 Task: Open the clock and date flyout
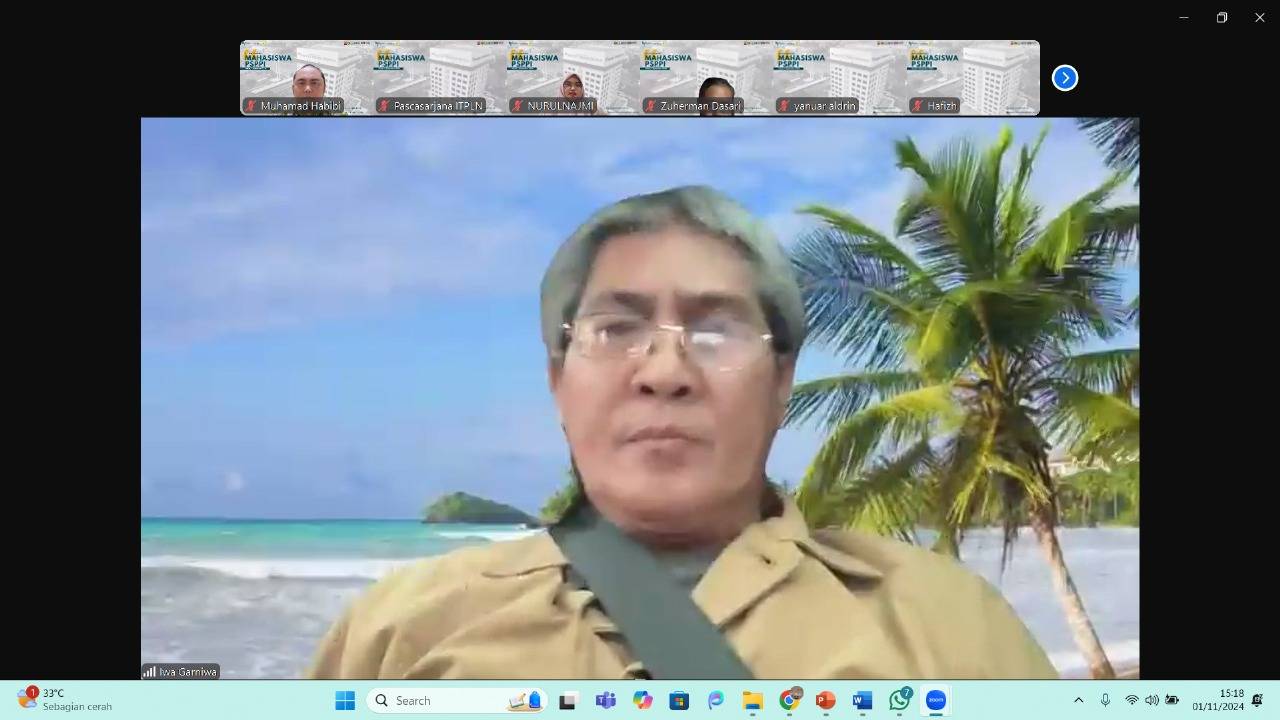pos(1216,700)
